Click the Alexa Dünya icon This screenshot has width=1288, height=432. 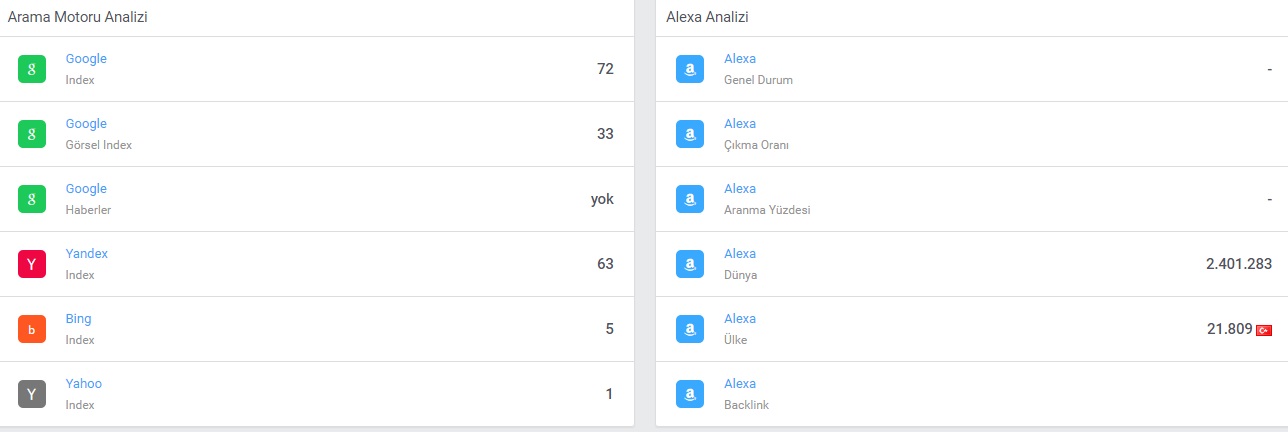click(x=690, y=264)
